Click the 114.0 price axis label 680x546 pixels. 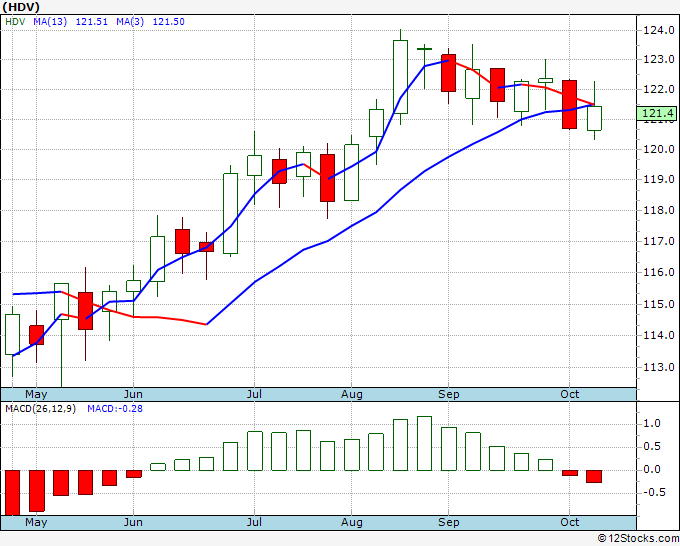[x=659, y=335]
